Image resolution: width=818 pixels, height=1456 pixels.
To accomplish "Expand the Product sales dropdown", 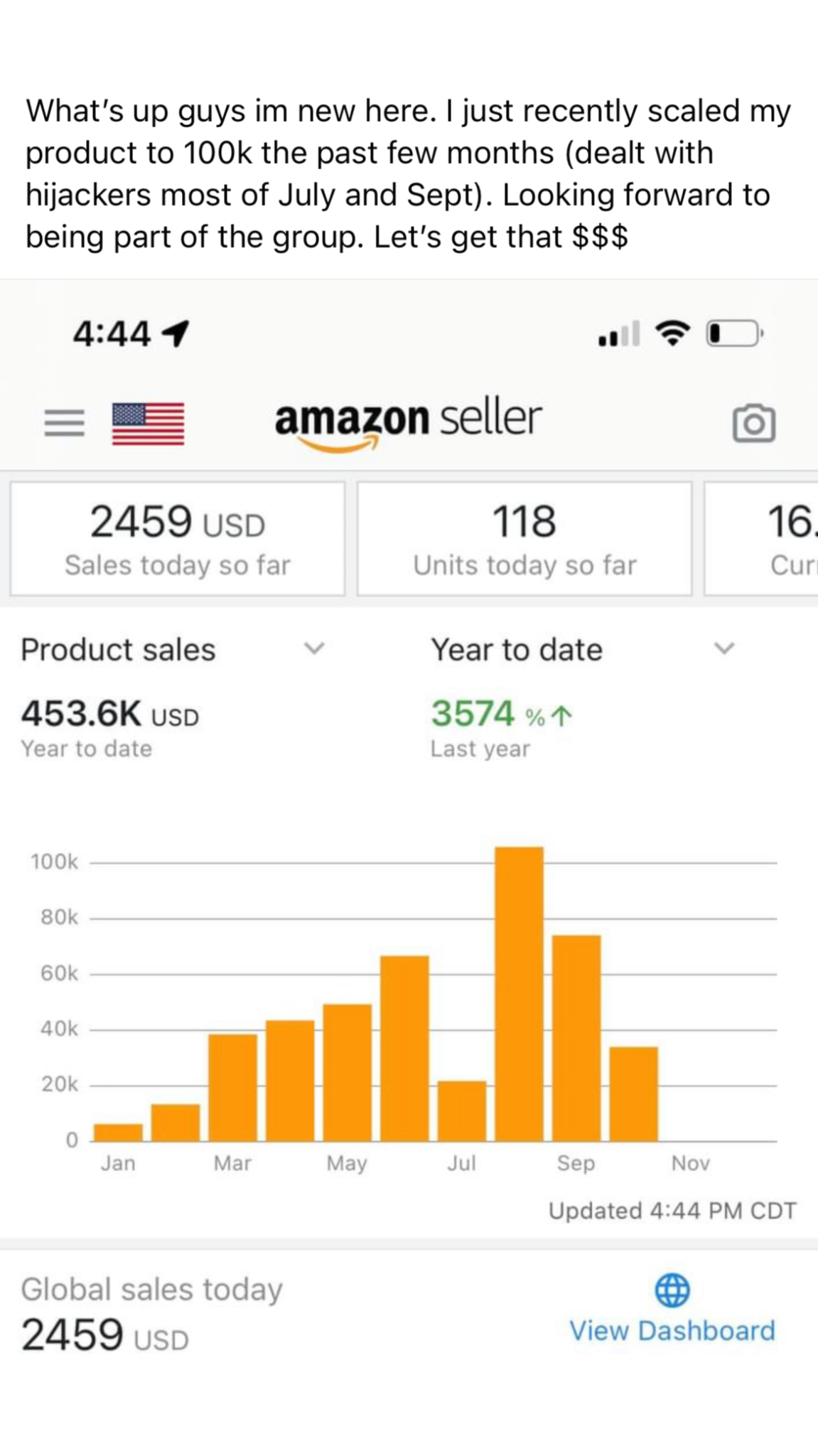I will point(313,648).
